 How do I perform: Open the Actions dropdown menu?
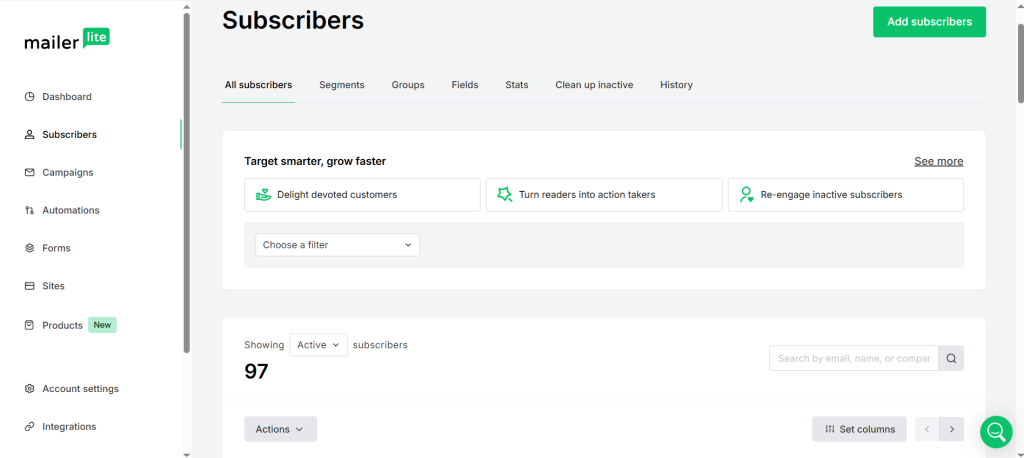[x=280, y=429]
